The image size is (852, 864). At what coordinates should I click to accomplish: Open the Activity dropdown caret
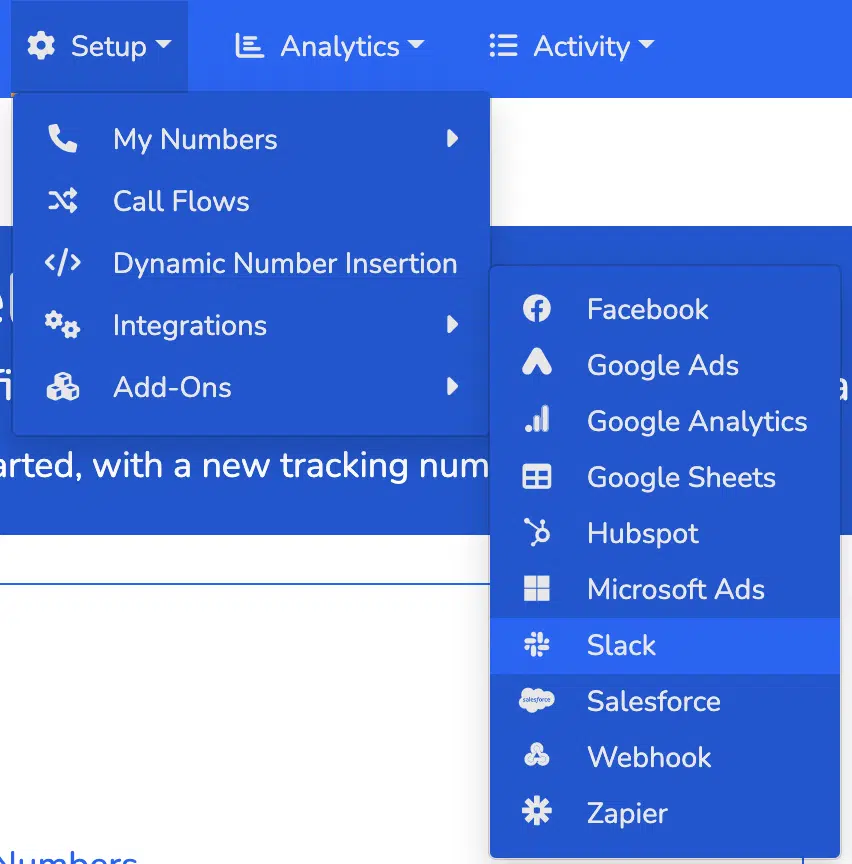(646, 44)
